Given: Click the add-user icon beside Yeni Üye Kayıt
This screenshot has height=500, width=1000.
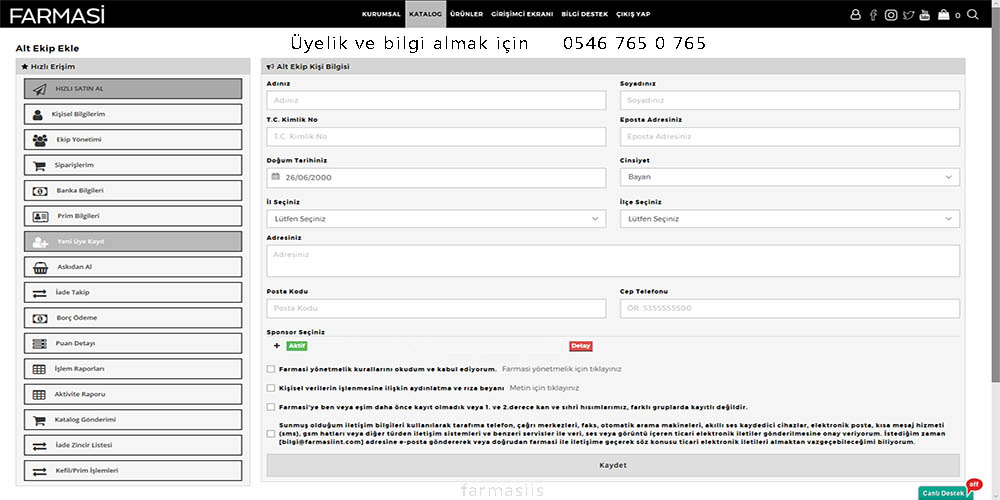Looking at the screenshot, I should (40, 242).
